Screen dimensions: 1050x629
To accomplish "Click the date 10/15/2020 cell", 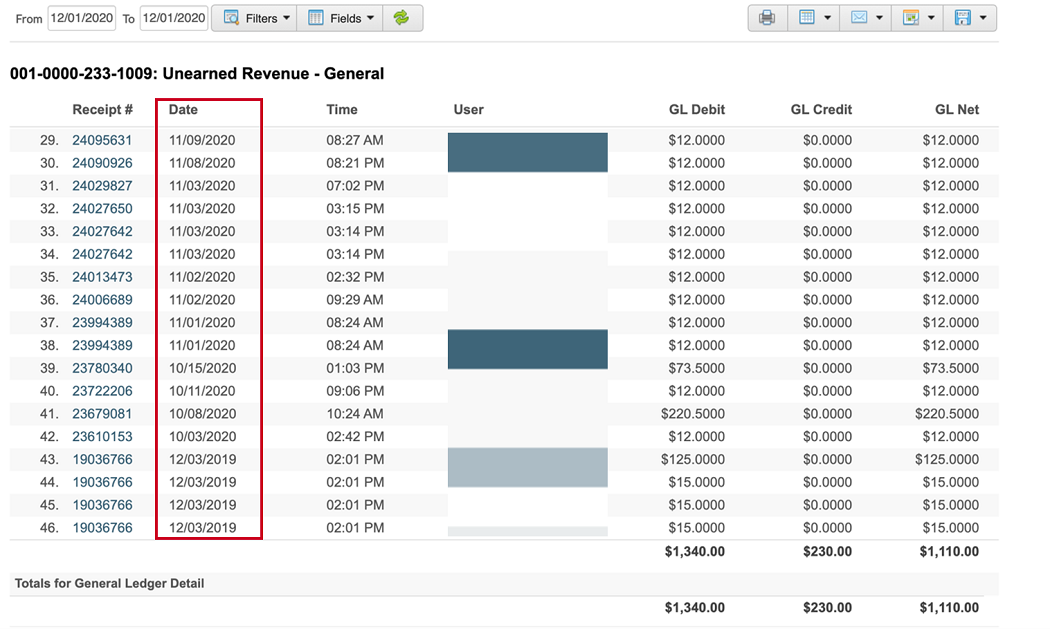I will coord(202,368).
